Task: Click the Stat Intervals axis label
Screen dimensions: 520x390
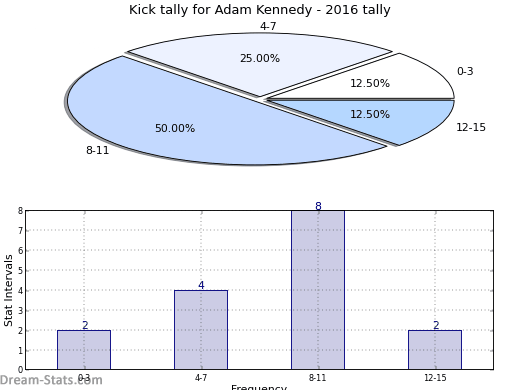Action: click(8, 290)
